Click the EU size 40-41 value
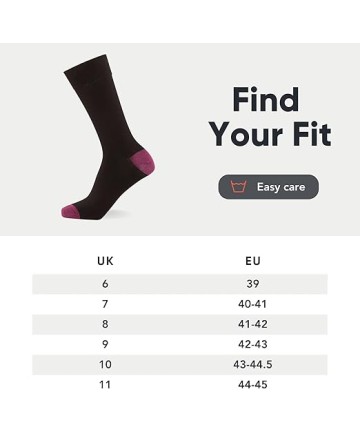This screenshot has width=360, height=432. (x=253, y=304)
